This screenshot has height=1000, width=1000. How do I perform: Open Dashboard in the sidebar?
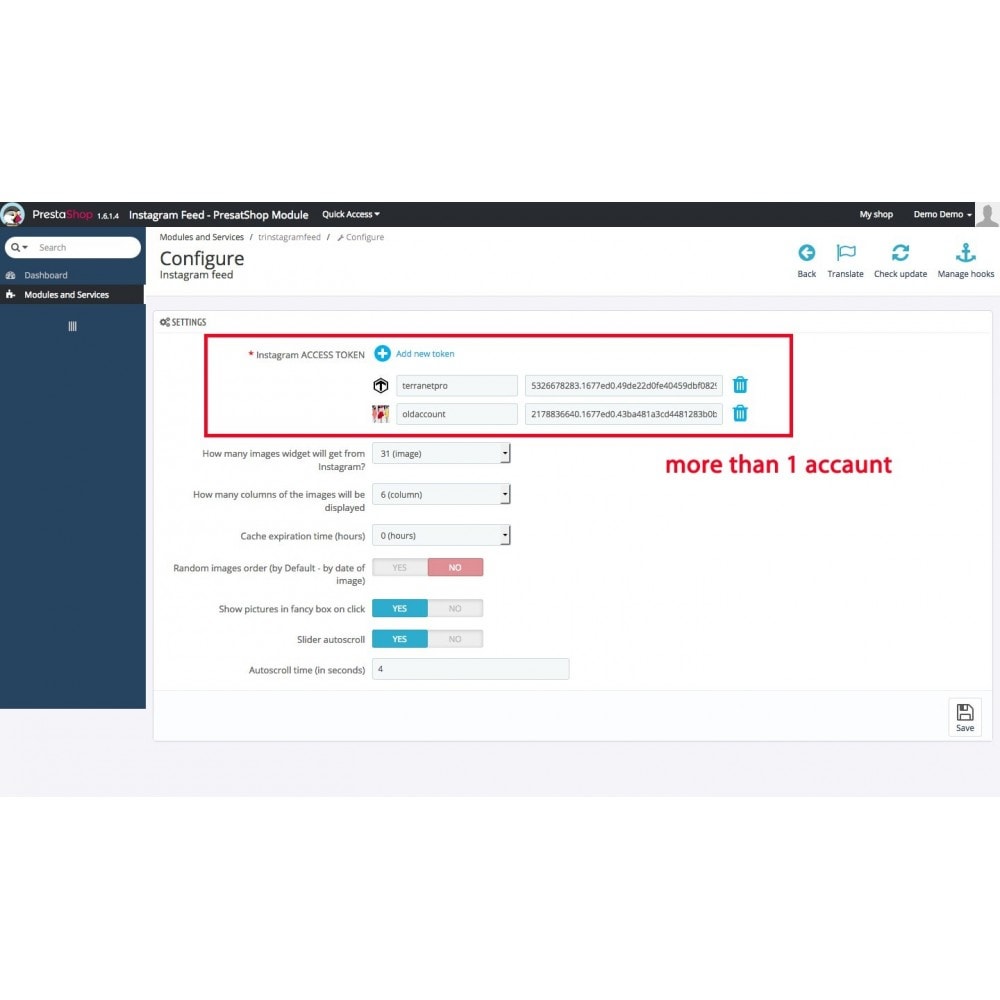coord(45,275)
